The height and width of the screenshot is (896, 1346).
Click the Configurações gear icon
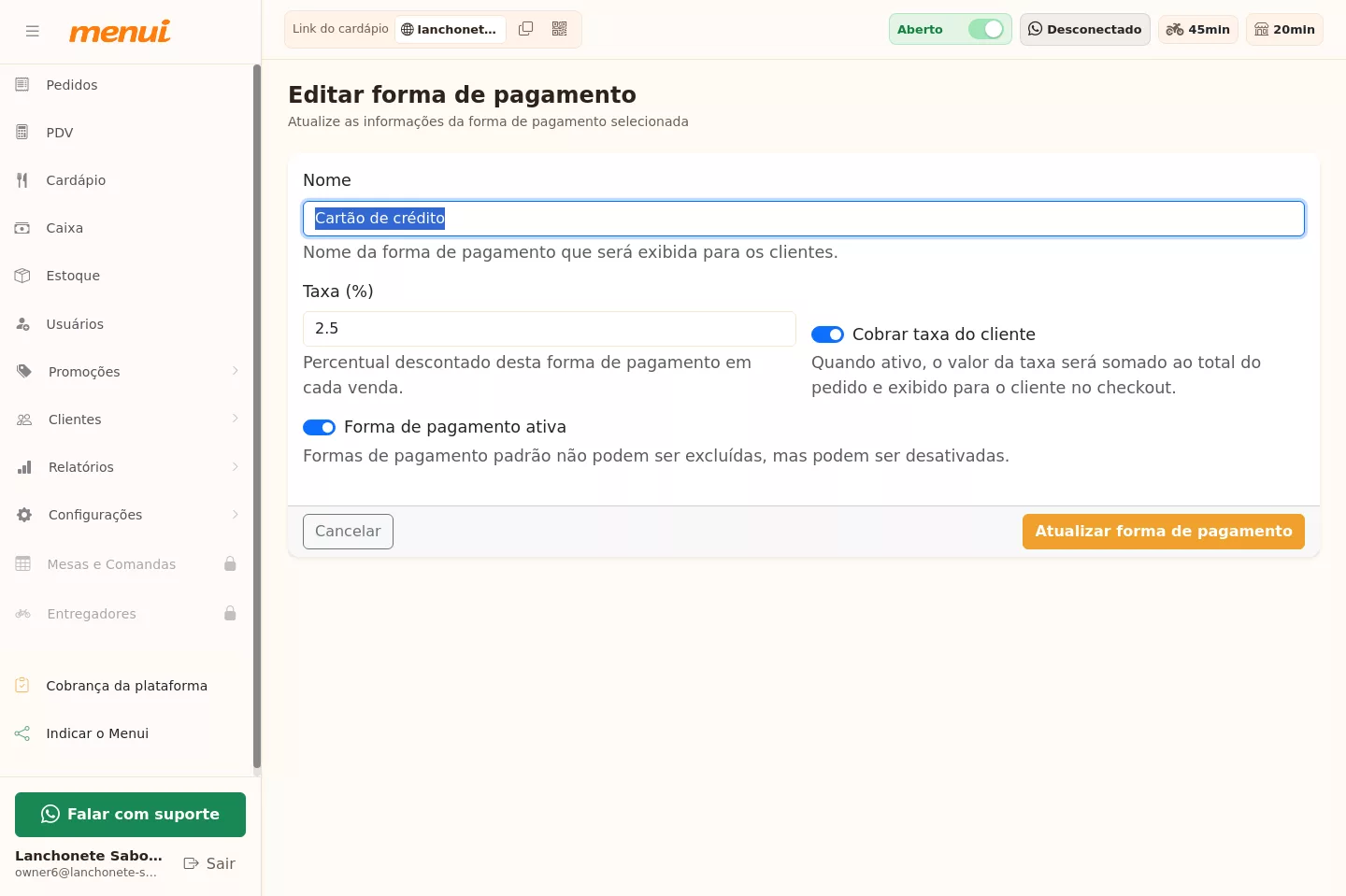pos(24,515)
